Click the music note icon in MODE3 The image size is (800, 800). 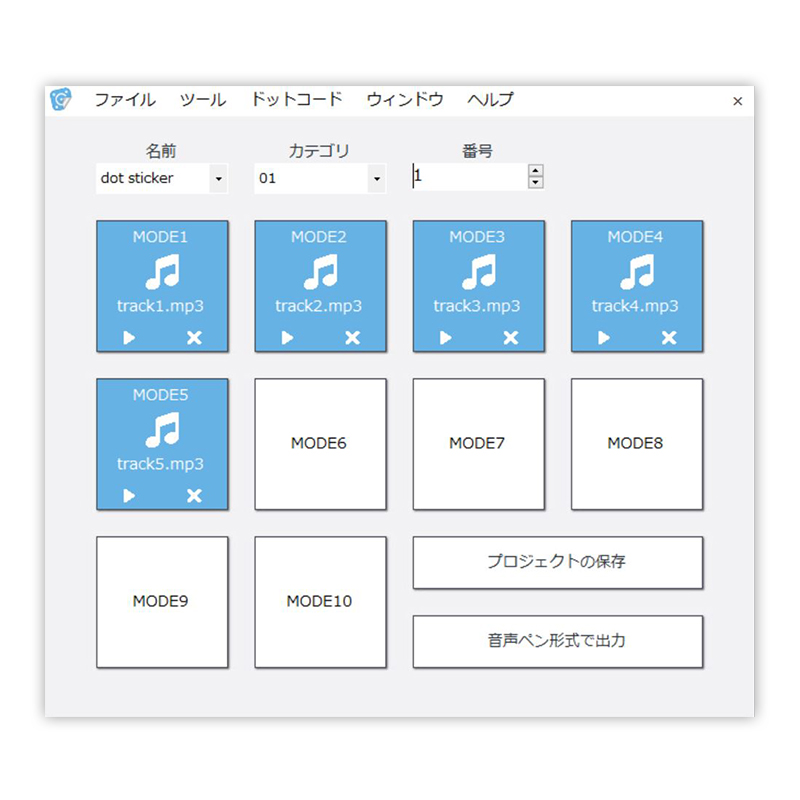pos(479,272)
